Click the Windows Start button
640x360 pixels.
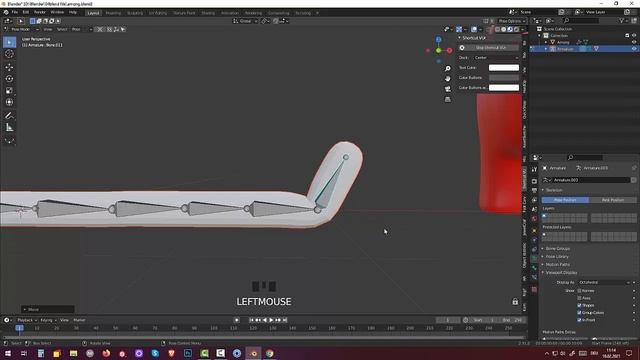(x=8, y=353)
